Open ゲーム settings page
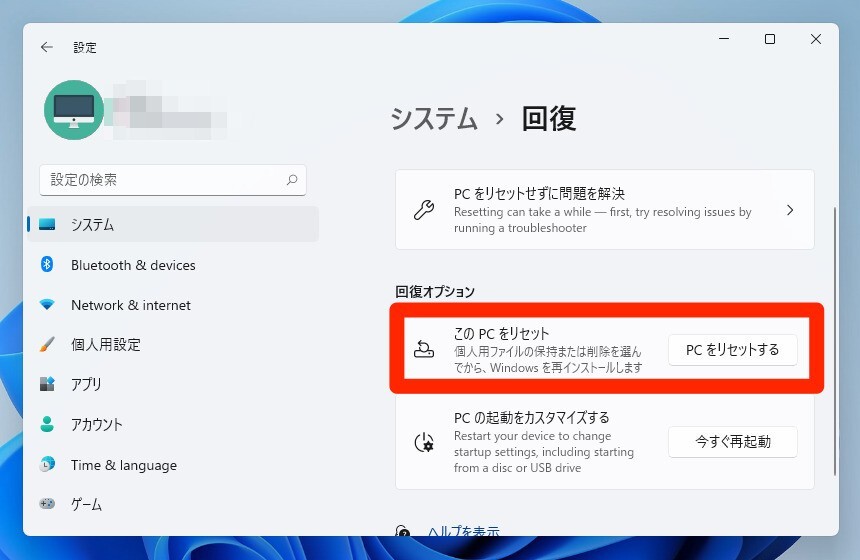 coord(173,504)
